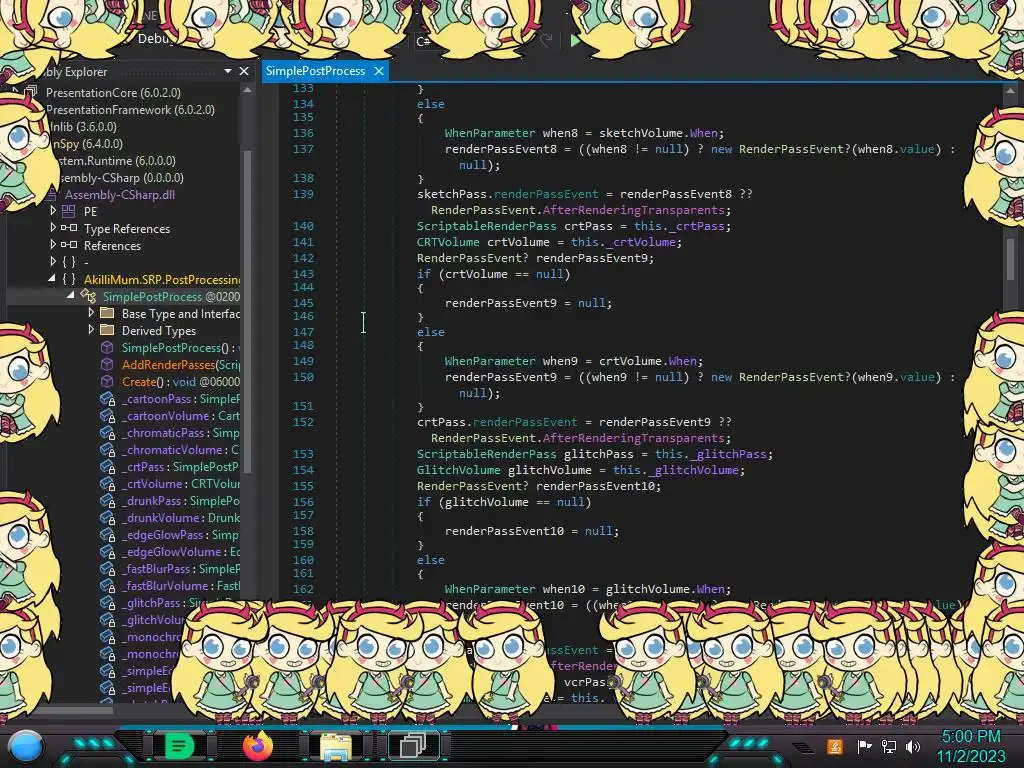
Task: Select PresentationFramework (6.0.2.0) assembly
Action: coord(131,109)
